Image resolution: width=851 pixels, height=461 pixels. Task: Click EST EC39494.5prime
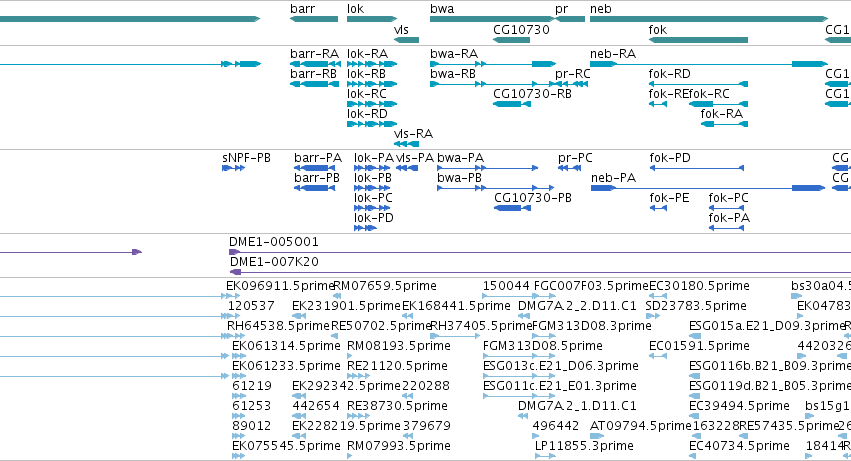click(739, 406)
